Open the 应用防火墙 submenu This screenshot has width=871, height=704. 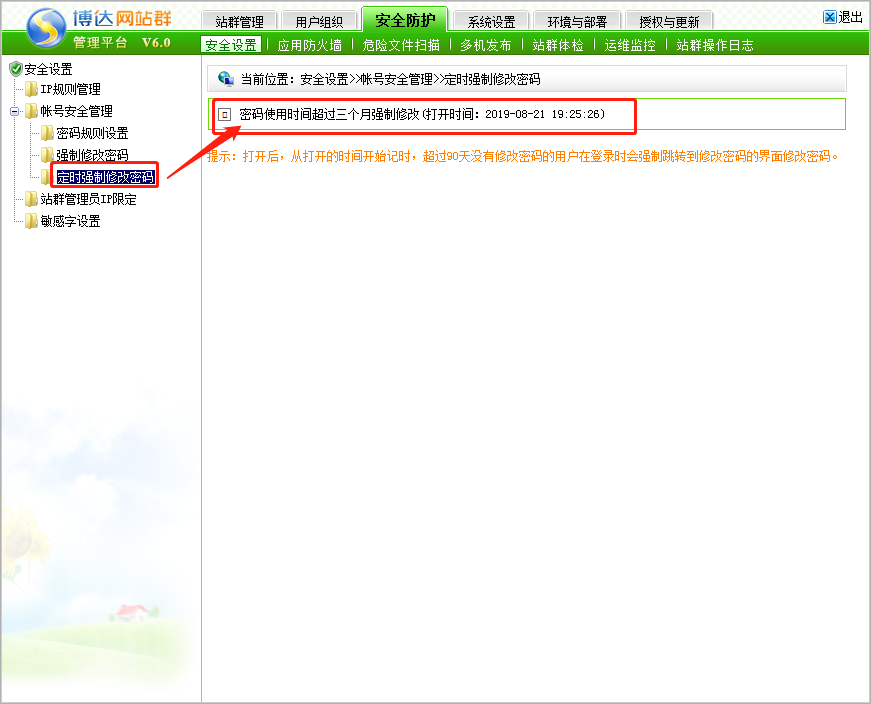click(309, 45)
